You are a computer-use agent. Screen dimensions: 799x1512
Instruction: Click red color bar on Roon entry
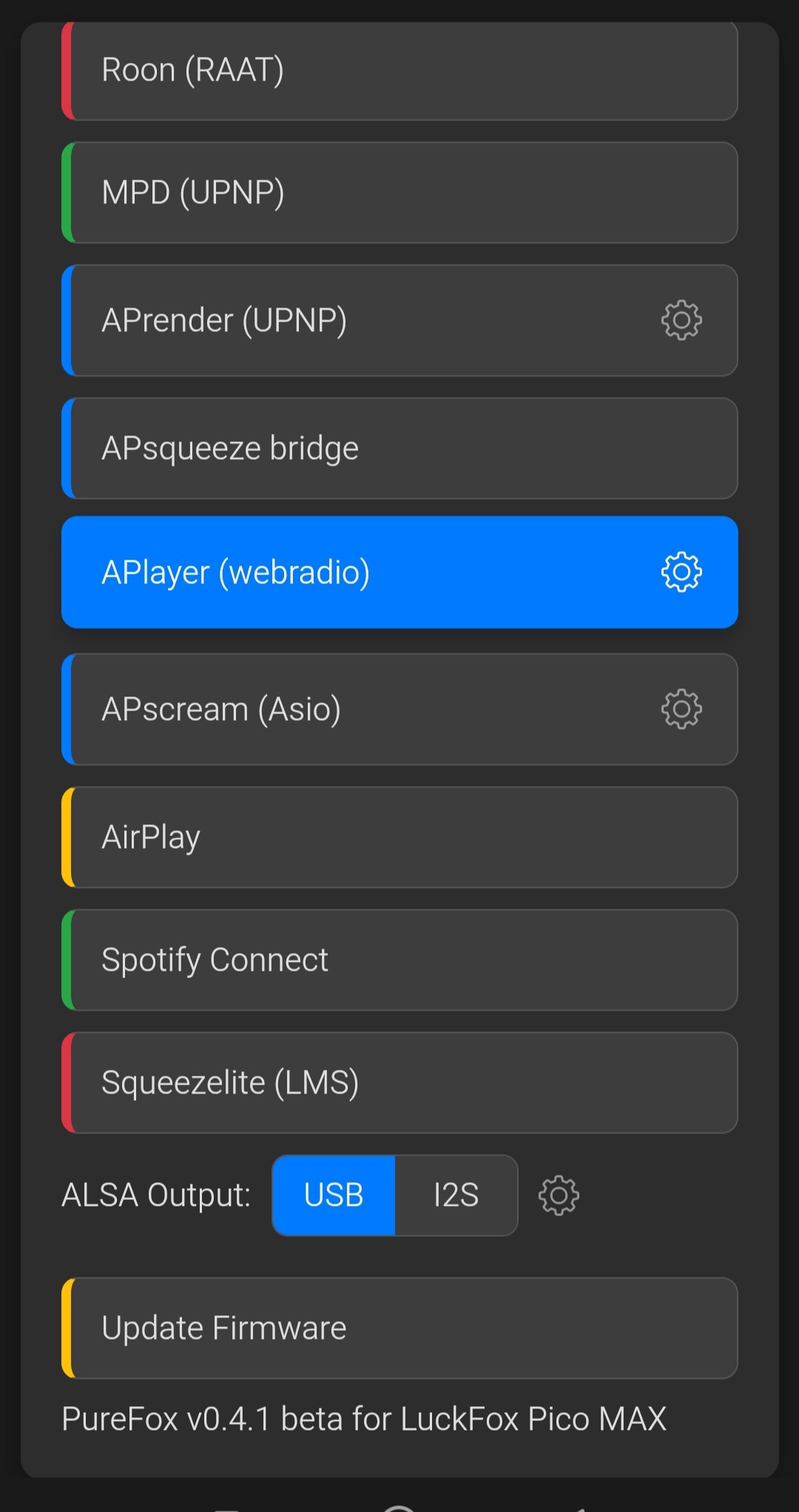pyautogui.click(x=67, y=71)
